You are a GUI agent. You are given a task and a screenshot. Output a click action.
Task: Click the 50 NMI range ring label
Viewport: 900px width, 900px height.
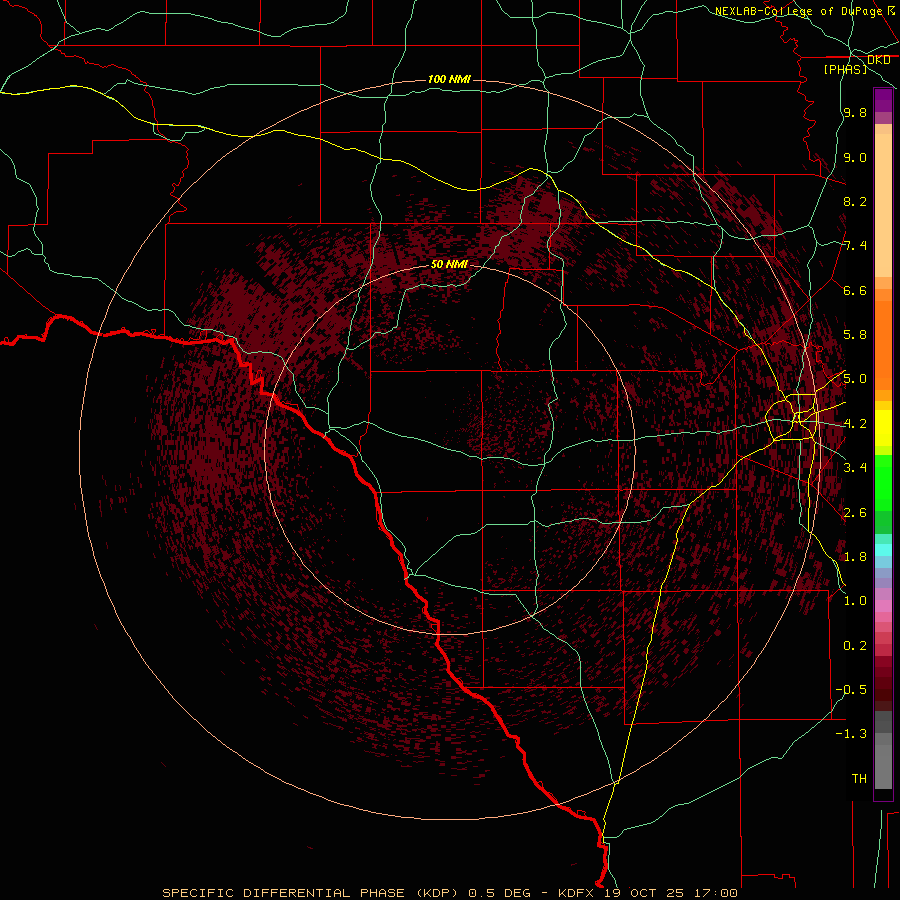coord(449,264)
